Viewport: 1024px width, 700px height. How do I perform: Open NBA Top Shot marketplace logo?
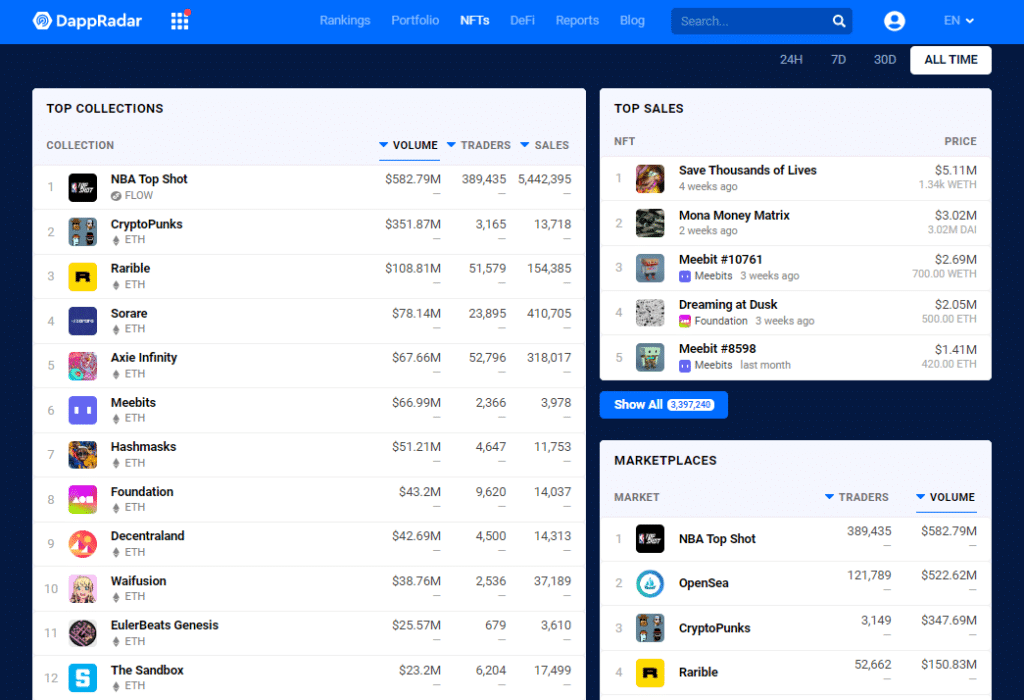click(x=650, y=539)
